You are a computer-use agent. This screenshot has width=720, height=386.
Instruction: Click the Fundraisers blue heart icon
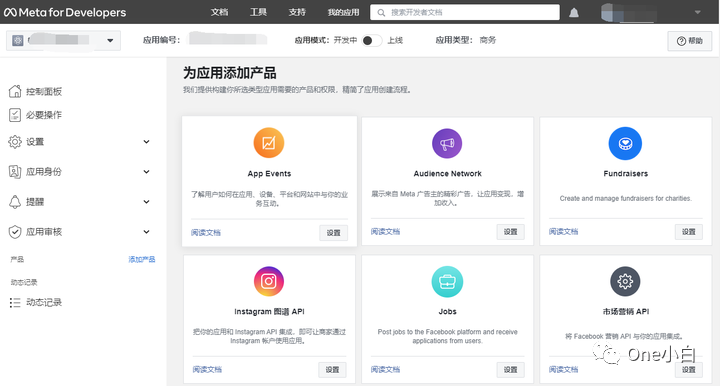[625, 144]
